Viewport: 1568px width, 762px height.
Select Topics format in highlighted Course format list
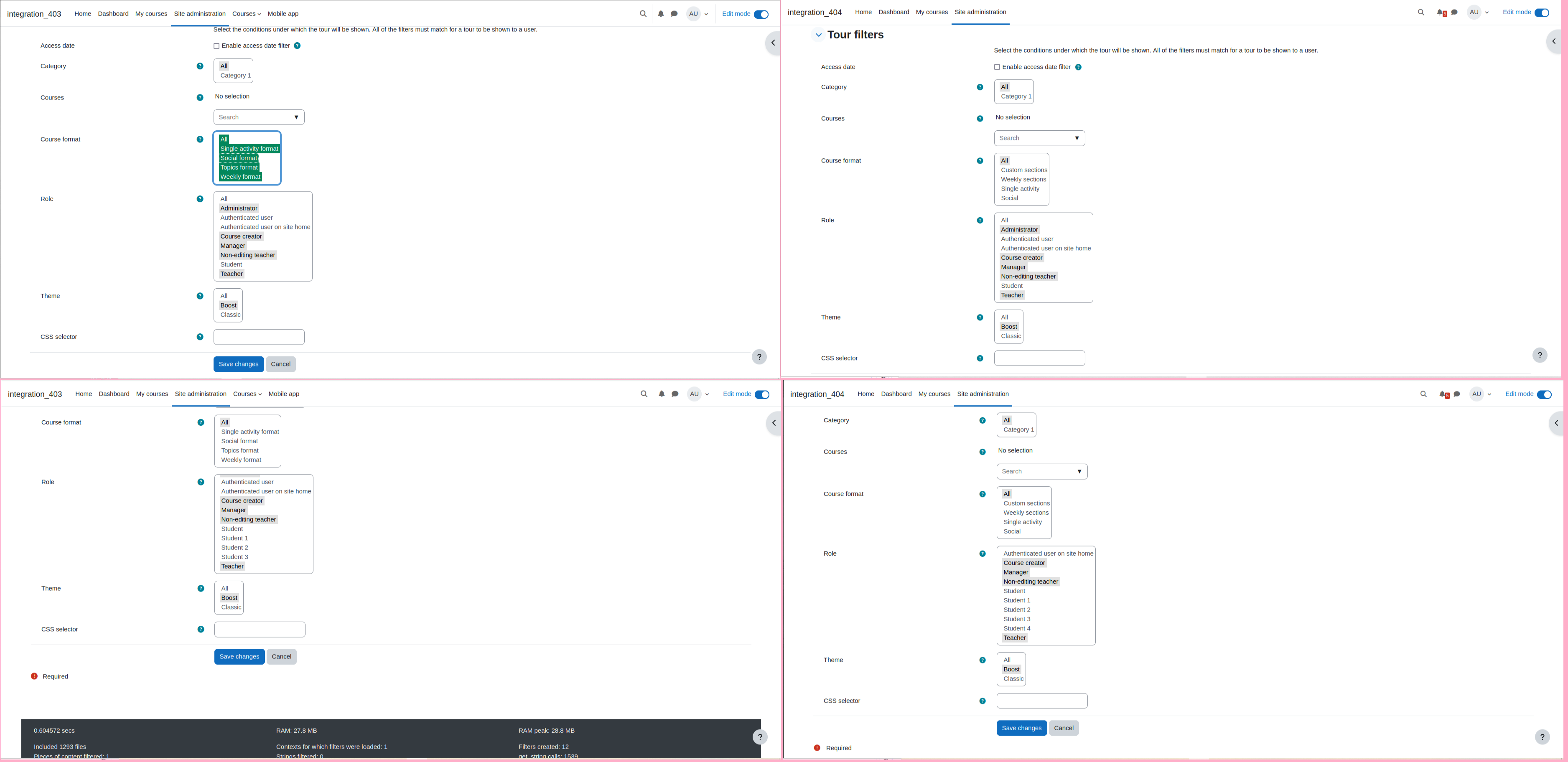[x=239, y=168]
